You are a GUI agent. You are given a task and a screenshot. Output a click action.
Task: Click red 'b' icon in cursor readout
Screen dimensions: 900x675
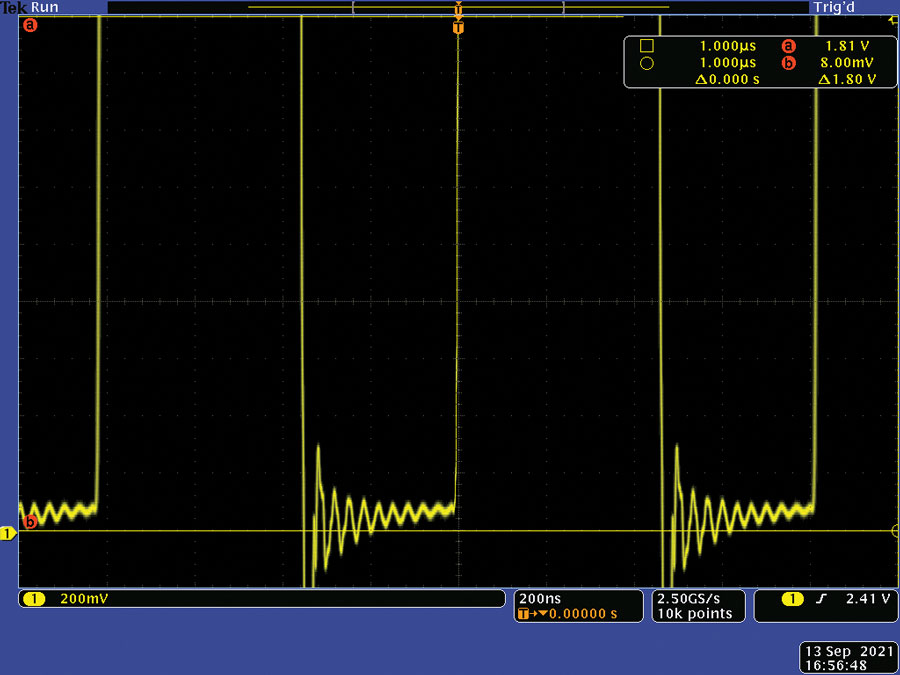(x=789, y=63)
